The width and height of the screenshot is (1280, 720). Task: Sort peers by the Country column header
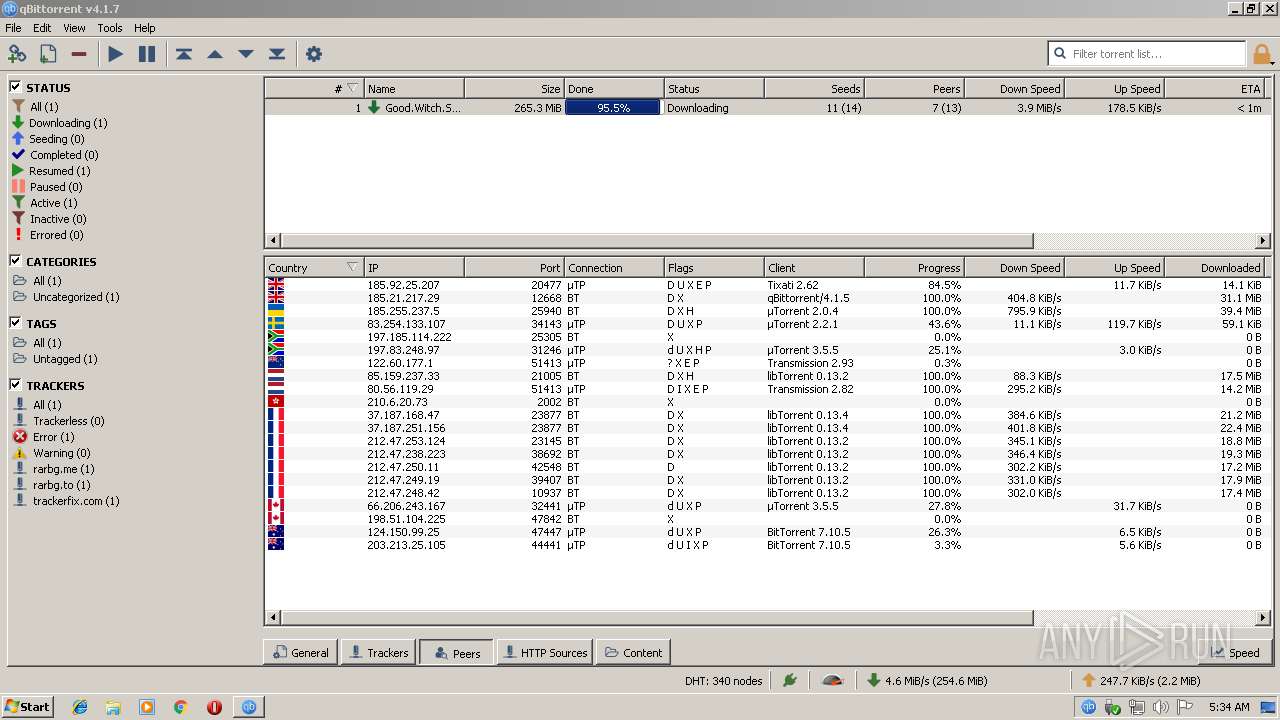(x=314, y=267)
